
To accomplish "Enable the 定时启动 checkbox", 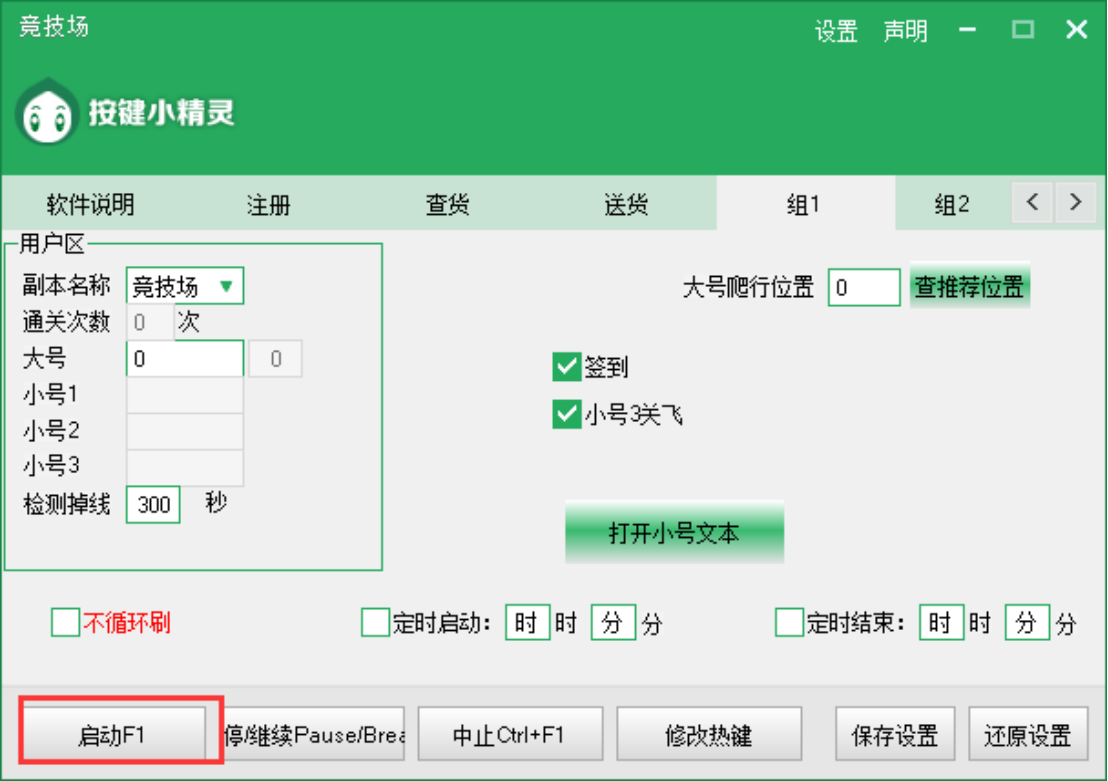I will pyautogui.click(x=375, y=623).
